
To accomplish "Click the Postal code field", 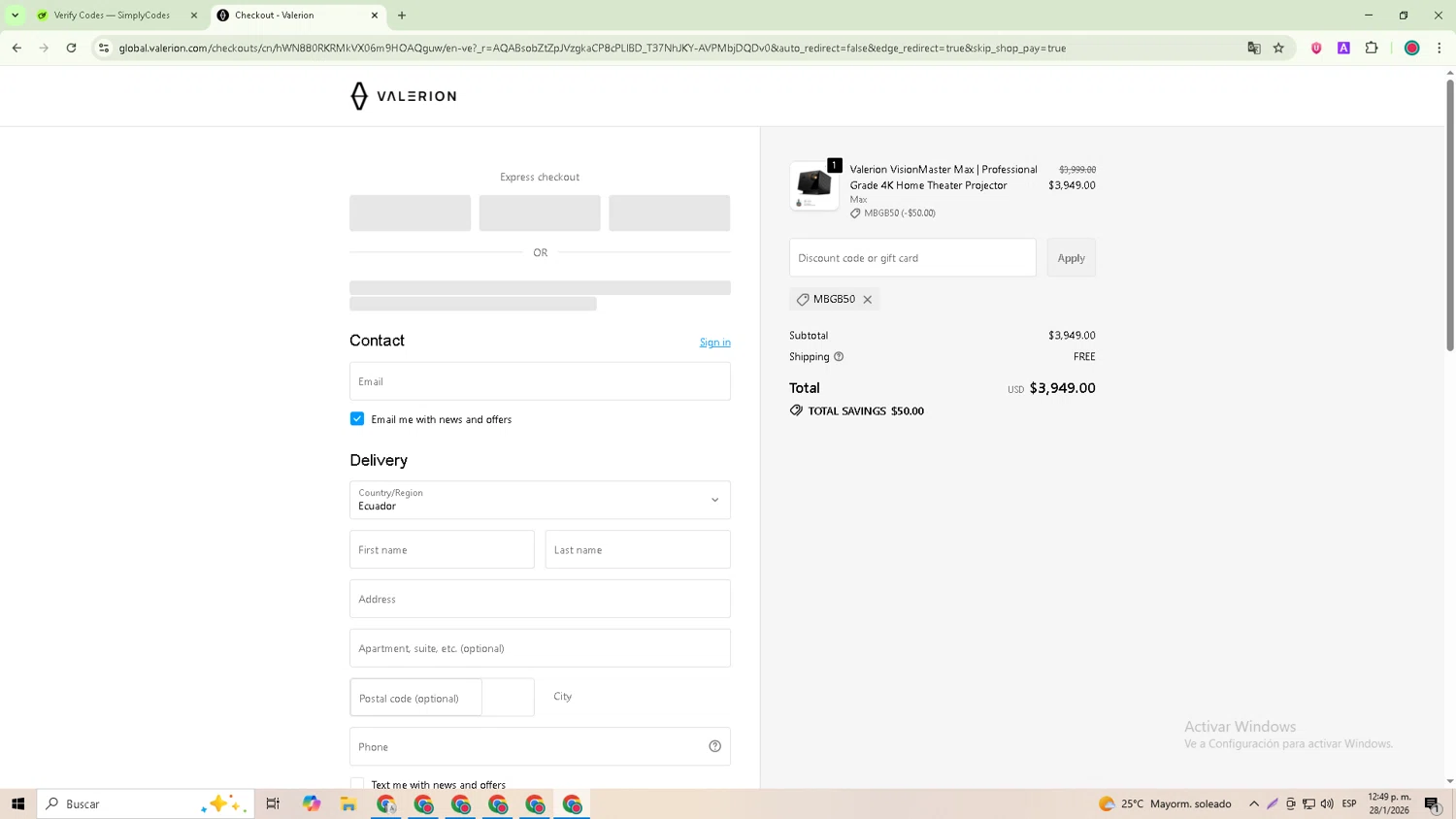I will pyautogui.click(x=415, y=698).
